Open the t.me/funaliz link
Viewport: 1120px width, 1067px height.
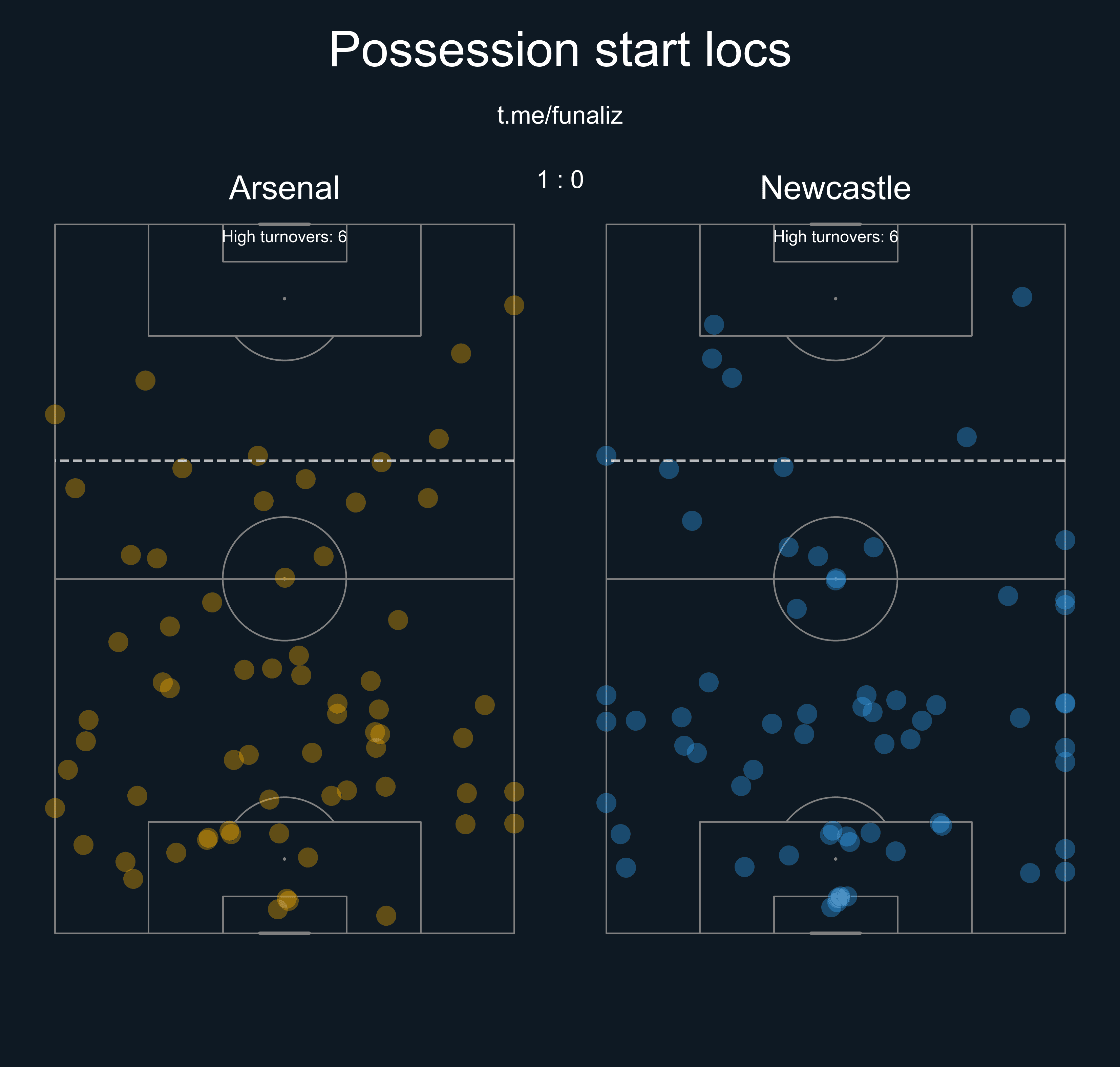click(x=559, y=116)
